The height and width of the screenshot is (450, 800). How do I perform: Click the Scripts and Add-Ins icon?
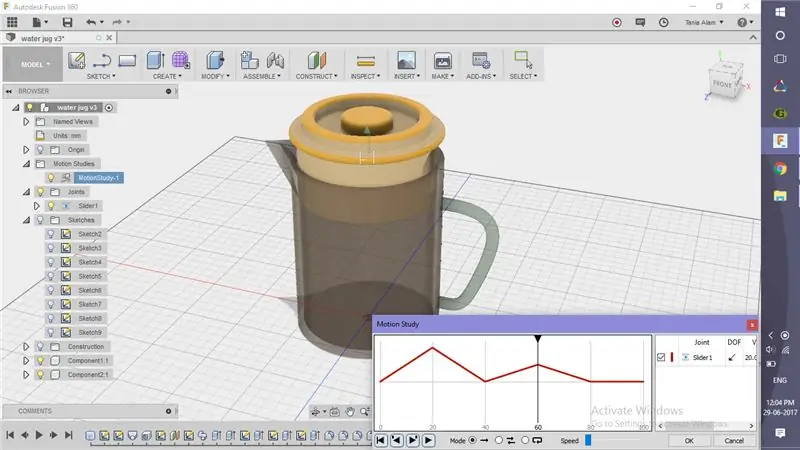coord(481,60)
